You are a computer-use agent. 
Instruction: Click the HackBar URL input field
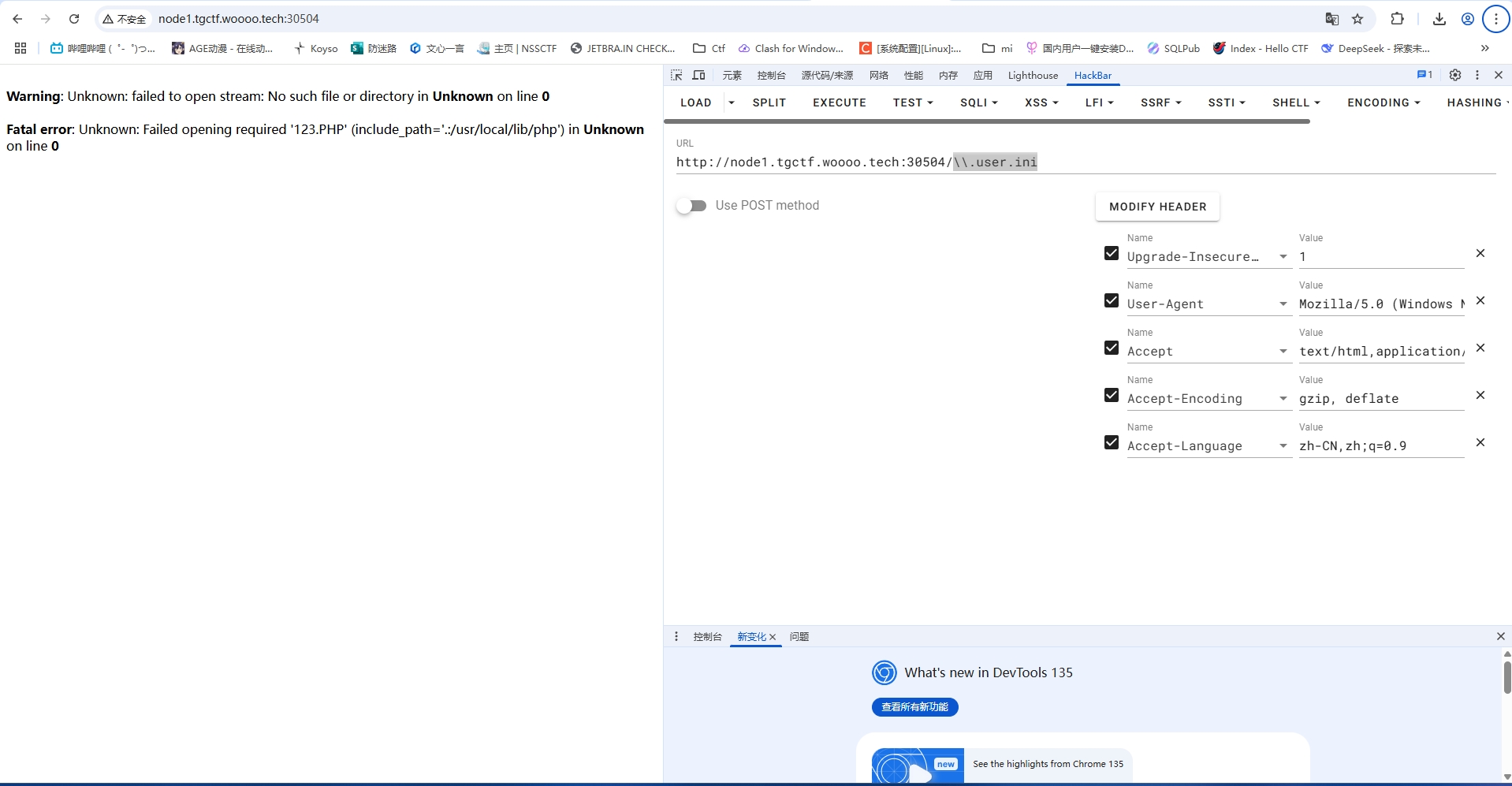point(1086,162)
